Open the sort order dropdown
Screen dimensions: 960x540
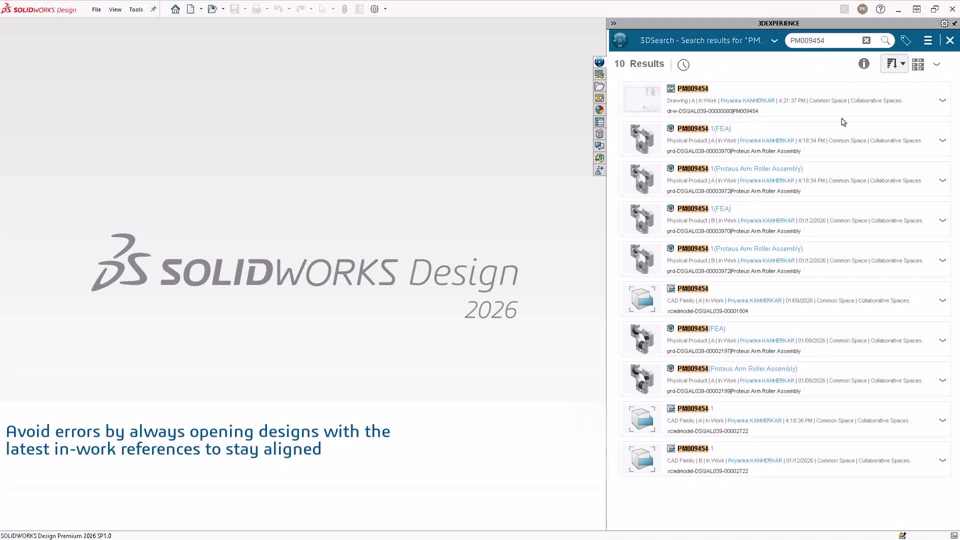(x=894, y=64)
